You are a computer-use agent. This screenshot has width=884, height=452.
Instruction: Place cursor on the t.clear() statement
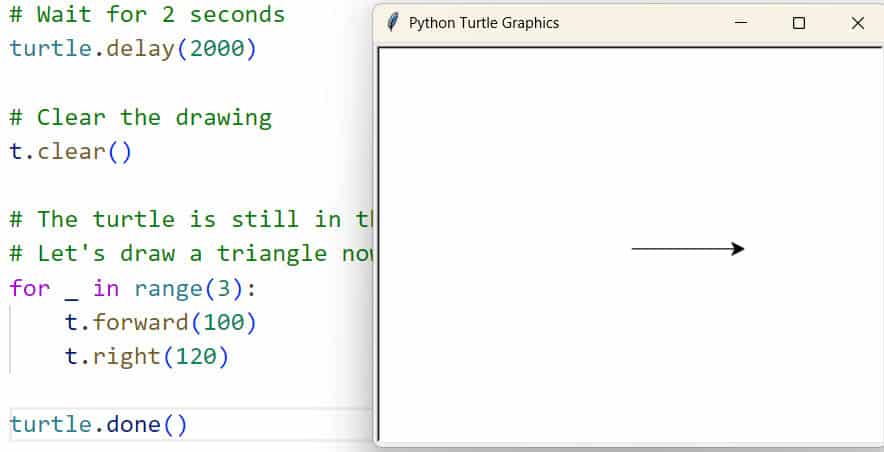click(70, 152)
